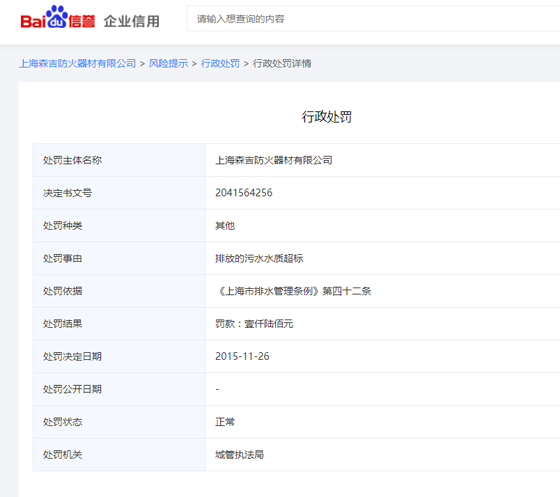Navigate to 行政处罚 breadcrumb link
Image resolution: width=560 pixels, height=497 pixels.
pyautogui.click(x=220, y=64)
